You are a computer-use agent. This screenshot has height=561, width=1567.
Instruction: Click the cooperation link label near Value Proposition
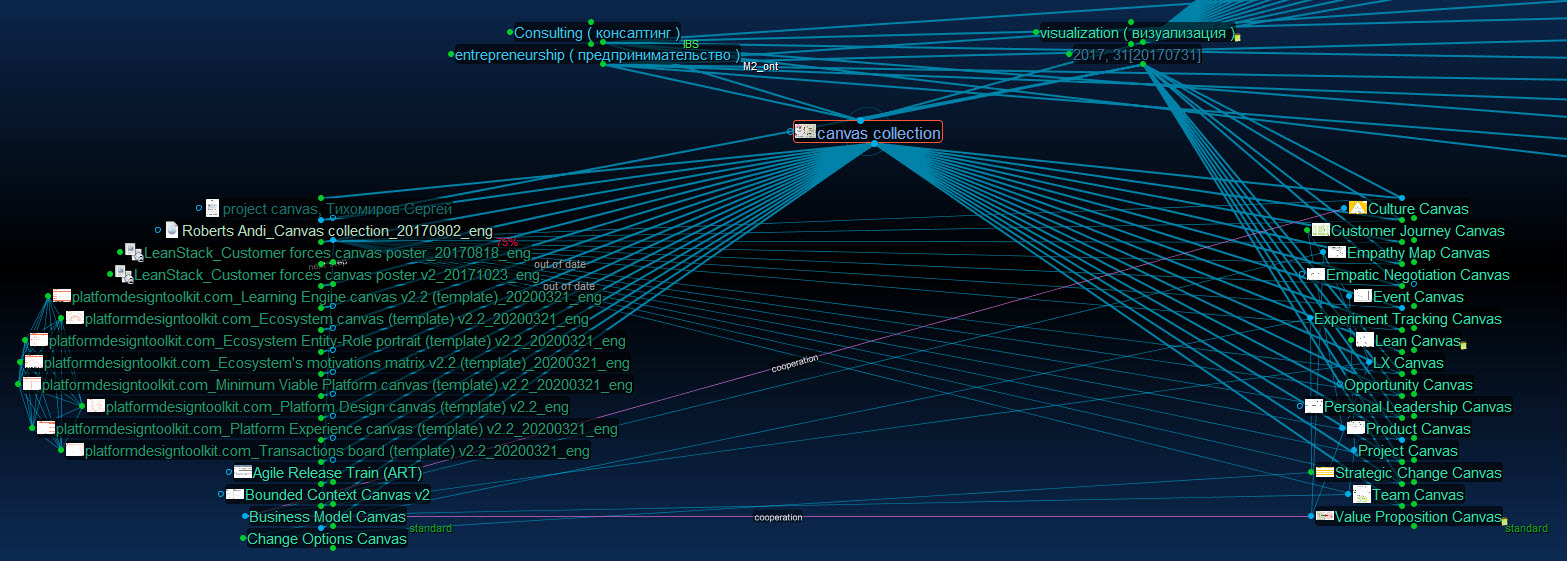click(x=778, y=517)
